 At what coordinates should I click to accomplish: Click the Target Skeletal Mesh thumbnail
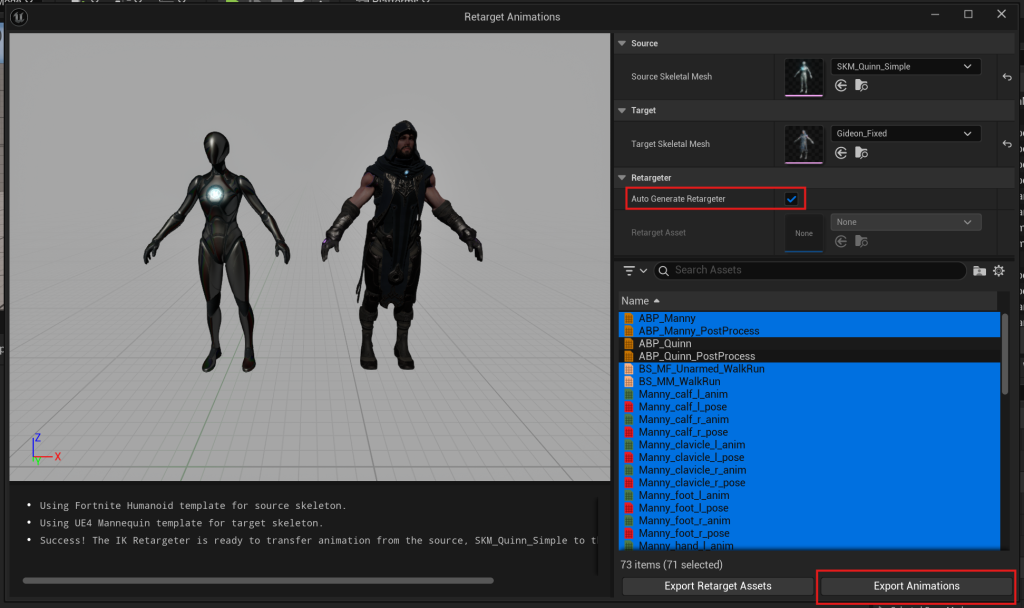[x=803, y=144]
